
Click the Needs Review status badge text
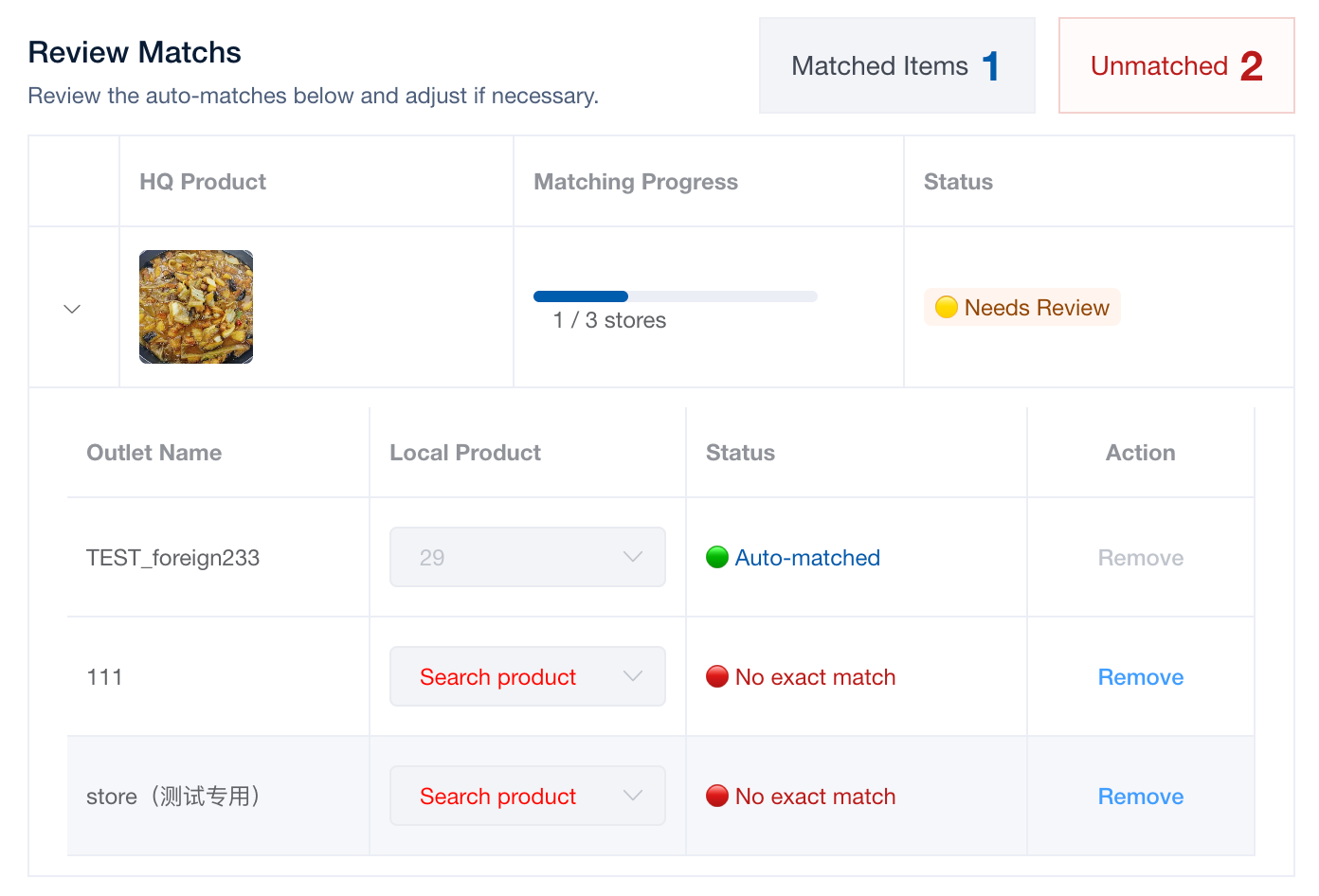pyautogui.click(x=1036, y=308)
